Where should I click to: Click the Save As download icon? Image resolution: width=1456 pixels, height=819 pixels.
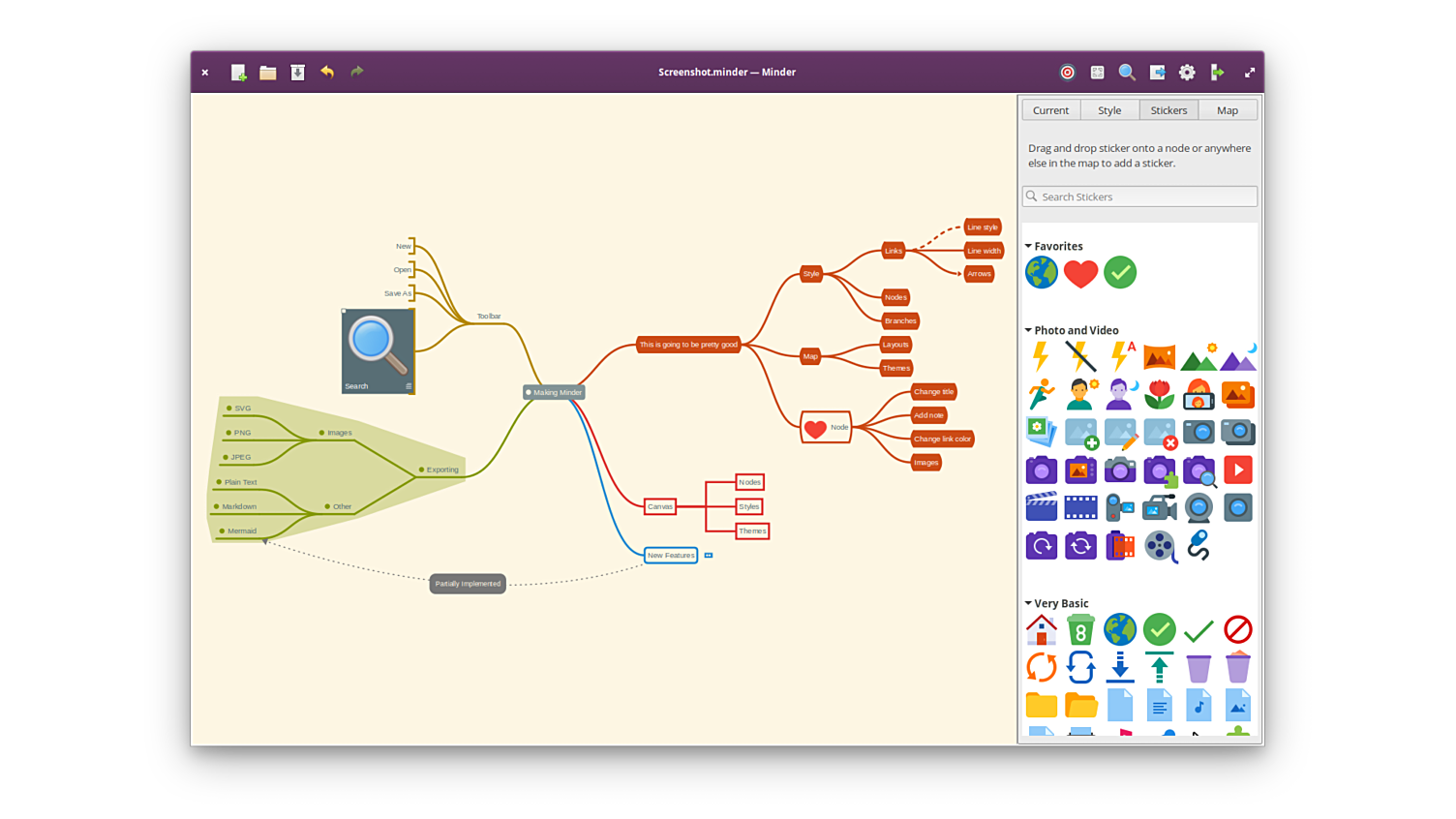pyautogui.click(x=298, y=73)
